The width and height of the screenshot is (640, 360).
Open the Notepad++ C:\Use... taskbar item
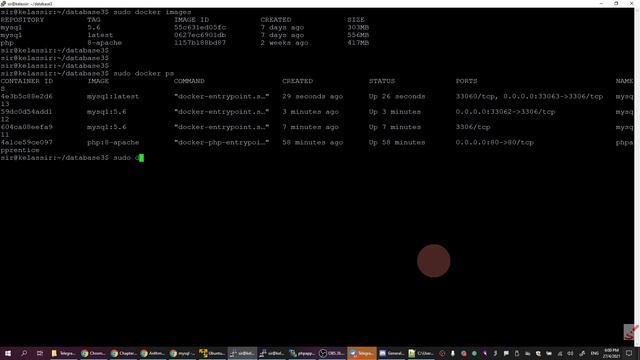pos(421,353)
